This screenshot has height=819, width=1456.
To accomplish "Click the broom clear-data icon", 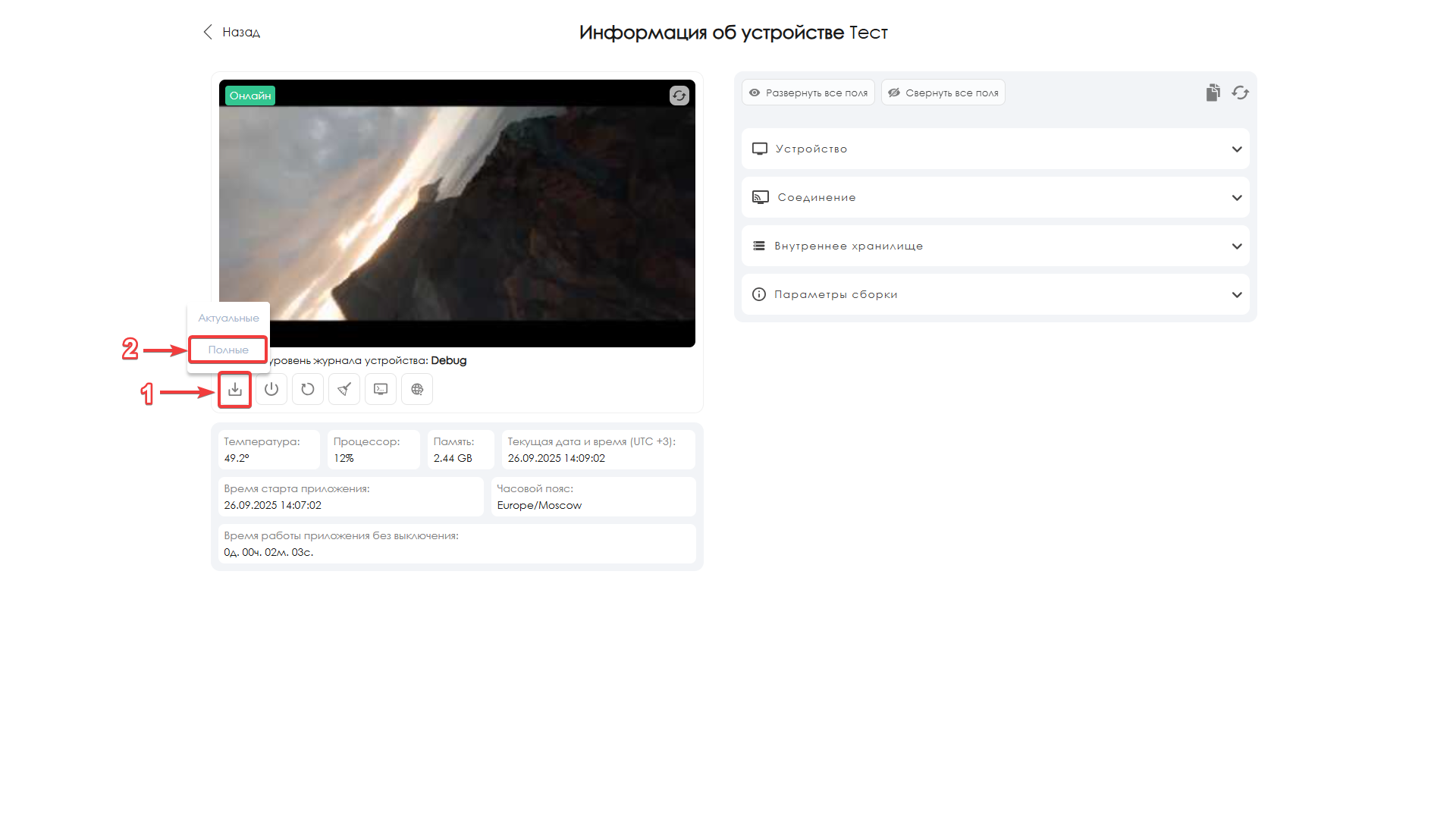I will click(344, 389).
